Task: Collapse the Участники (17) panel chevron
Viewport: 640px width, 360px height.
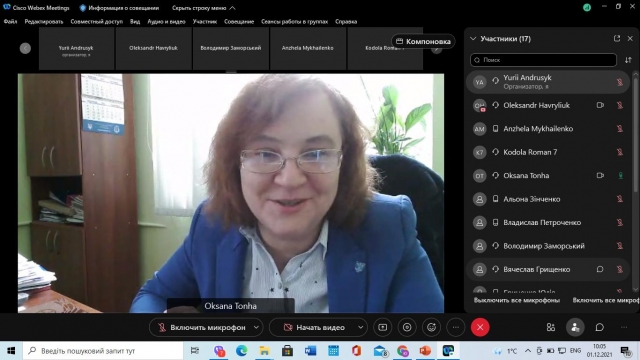Action: click(473, 39)
